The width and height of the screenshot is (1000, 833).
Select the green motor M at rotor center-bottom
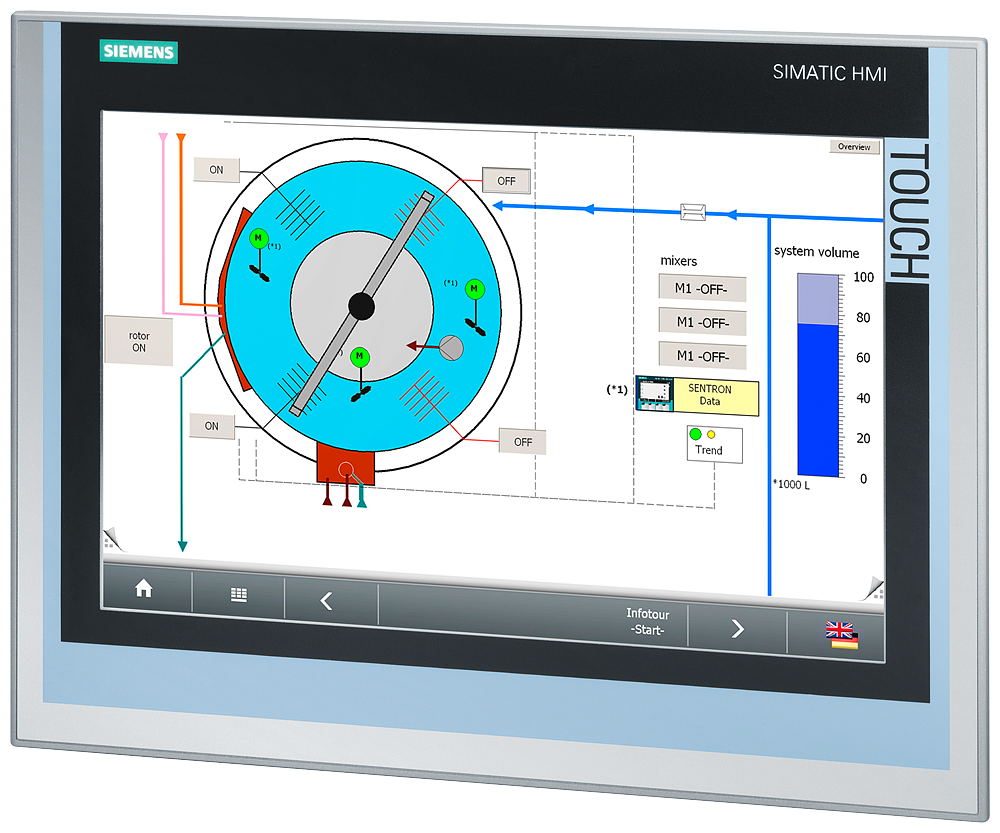click(x=360, y=357)
